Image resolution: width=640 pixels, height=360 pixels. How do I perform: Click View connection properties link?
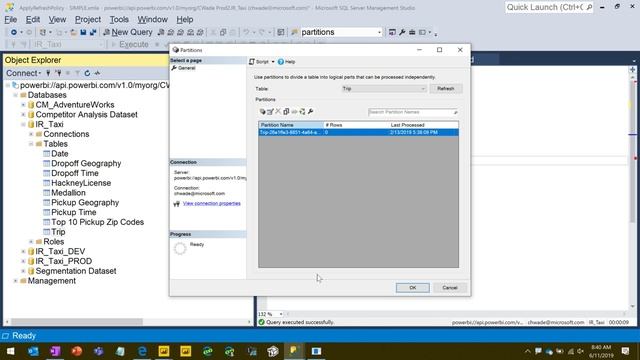[211, 203]
